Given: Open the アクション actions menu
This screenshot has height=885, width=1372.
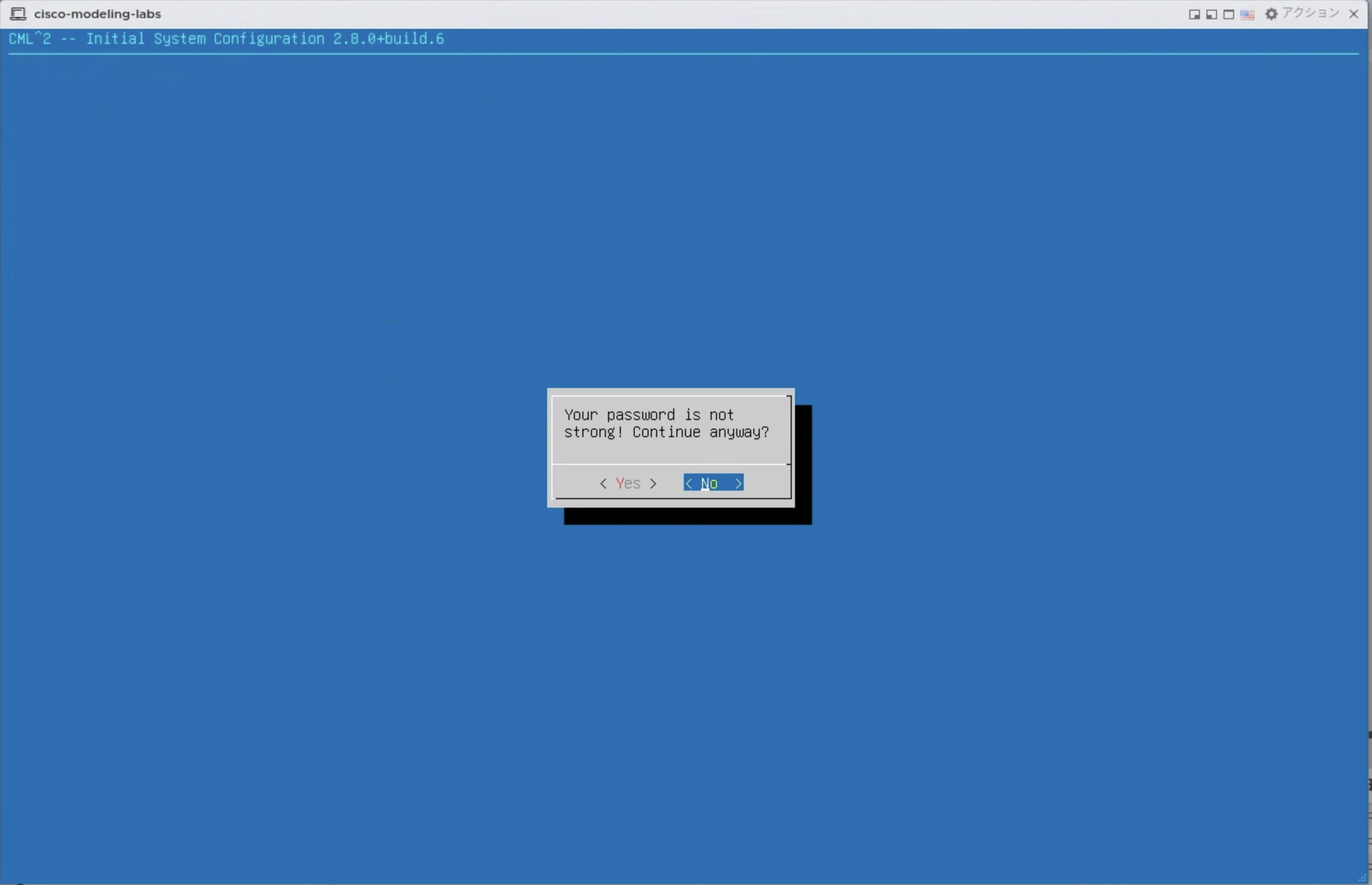Looking at the screenshot, I should pyautogui.click(x=1311, y=14).
